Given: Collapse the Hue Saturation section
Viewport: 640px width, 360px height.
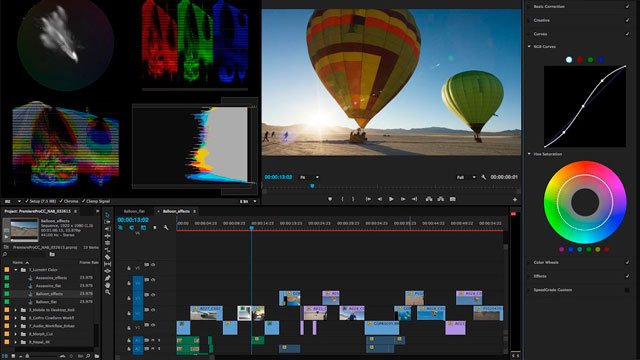Looking at the screenshot, I should pyautogui.click(x=529, y=154).
